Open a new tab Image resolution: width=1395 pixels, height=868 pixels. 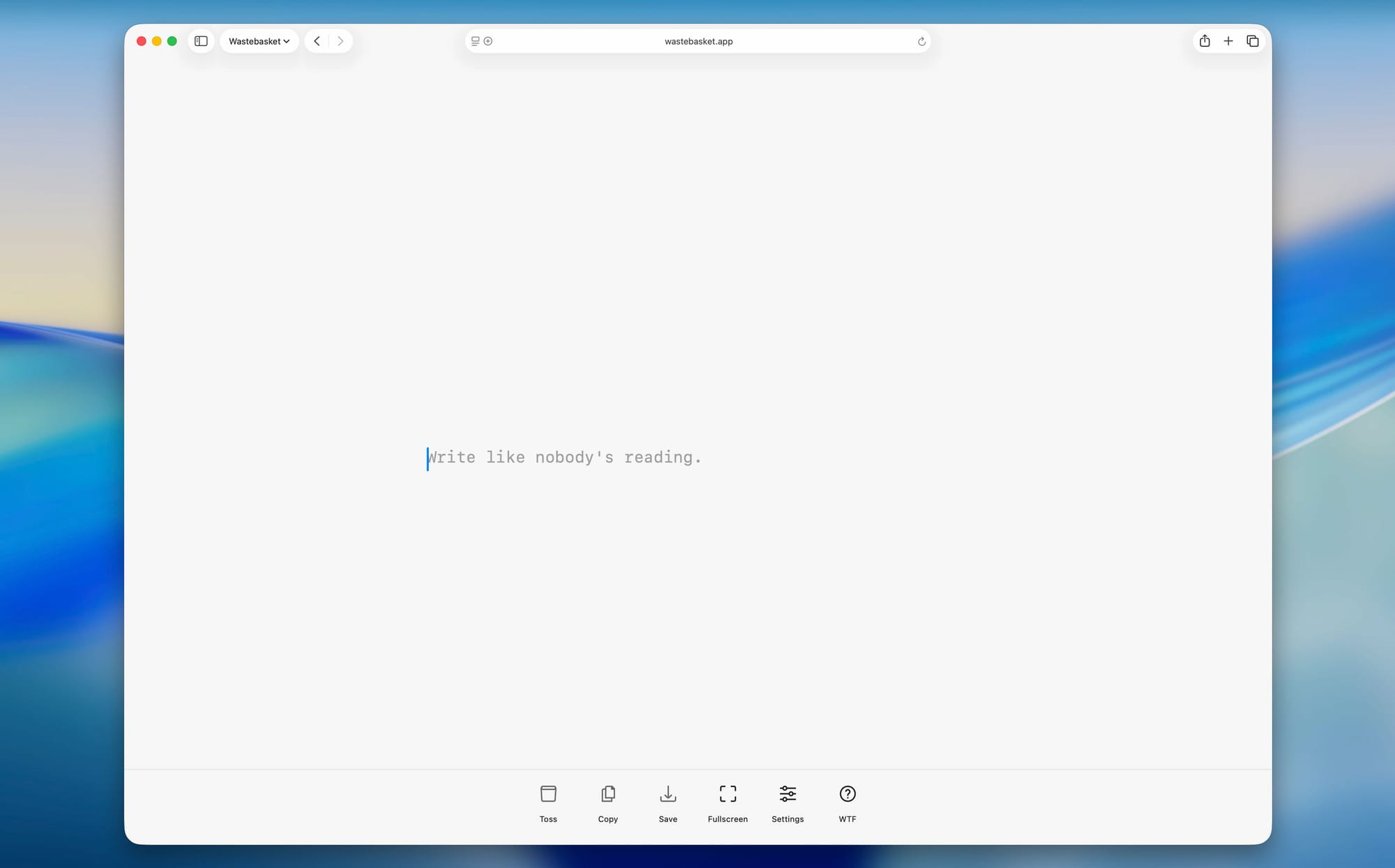click(x=1228, y=41)
